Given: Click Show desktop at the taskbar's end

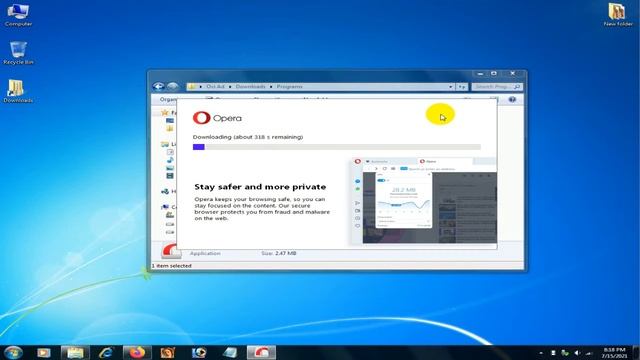Looking at the screenshot, I should 636,353.
